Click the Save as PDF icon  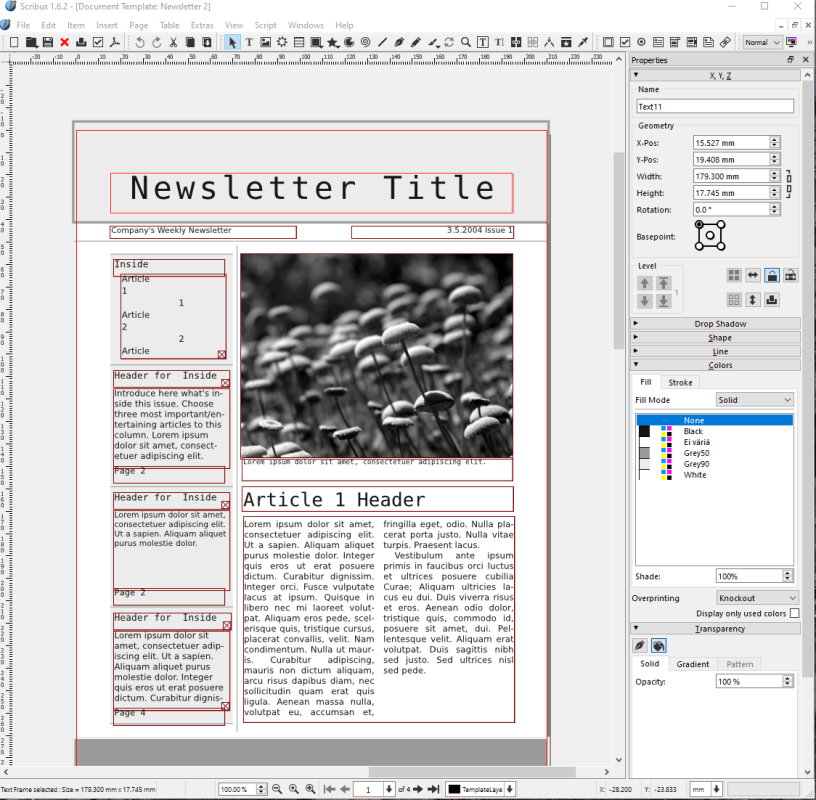[114, 42]
